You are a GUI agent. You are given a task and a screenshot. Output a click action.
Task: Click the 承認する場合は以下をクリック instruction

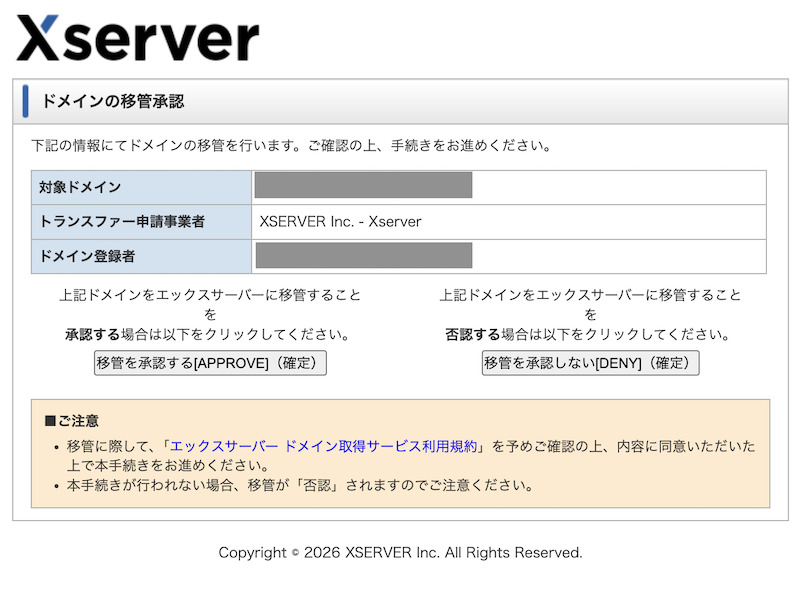[208, 334]
